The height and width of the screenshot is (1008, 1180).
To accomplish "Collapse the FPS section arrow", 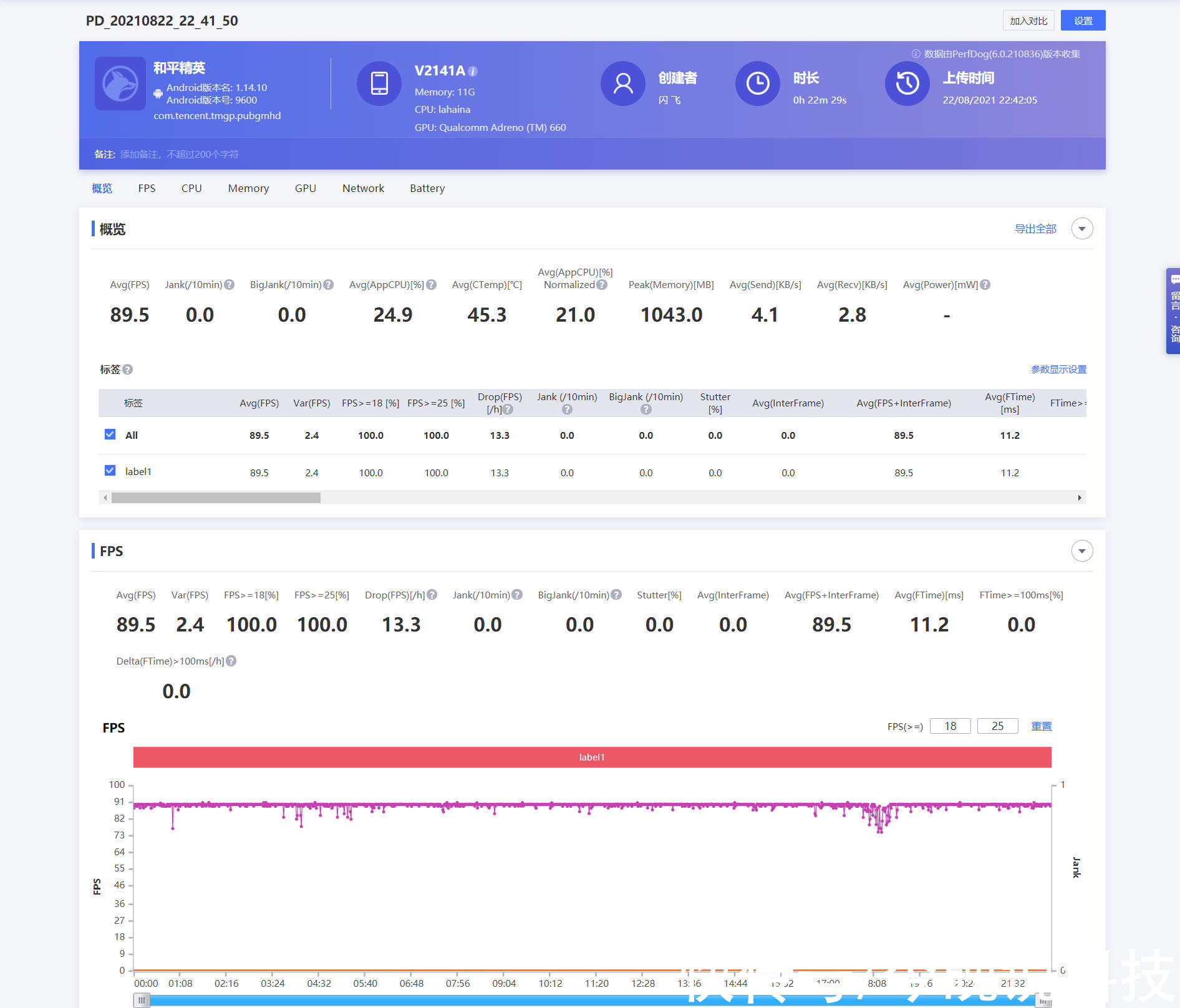I will tap(1082, 551).
